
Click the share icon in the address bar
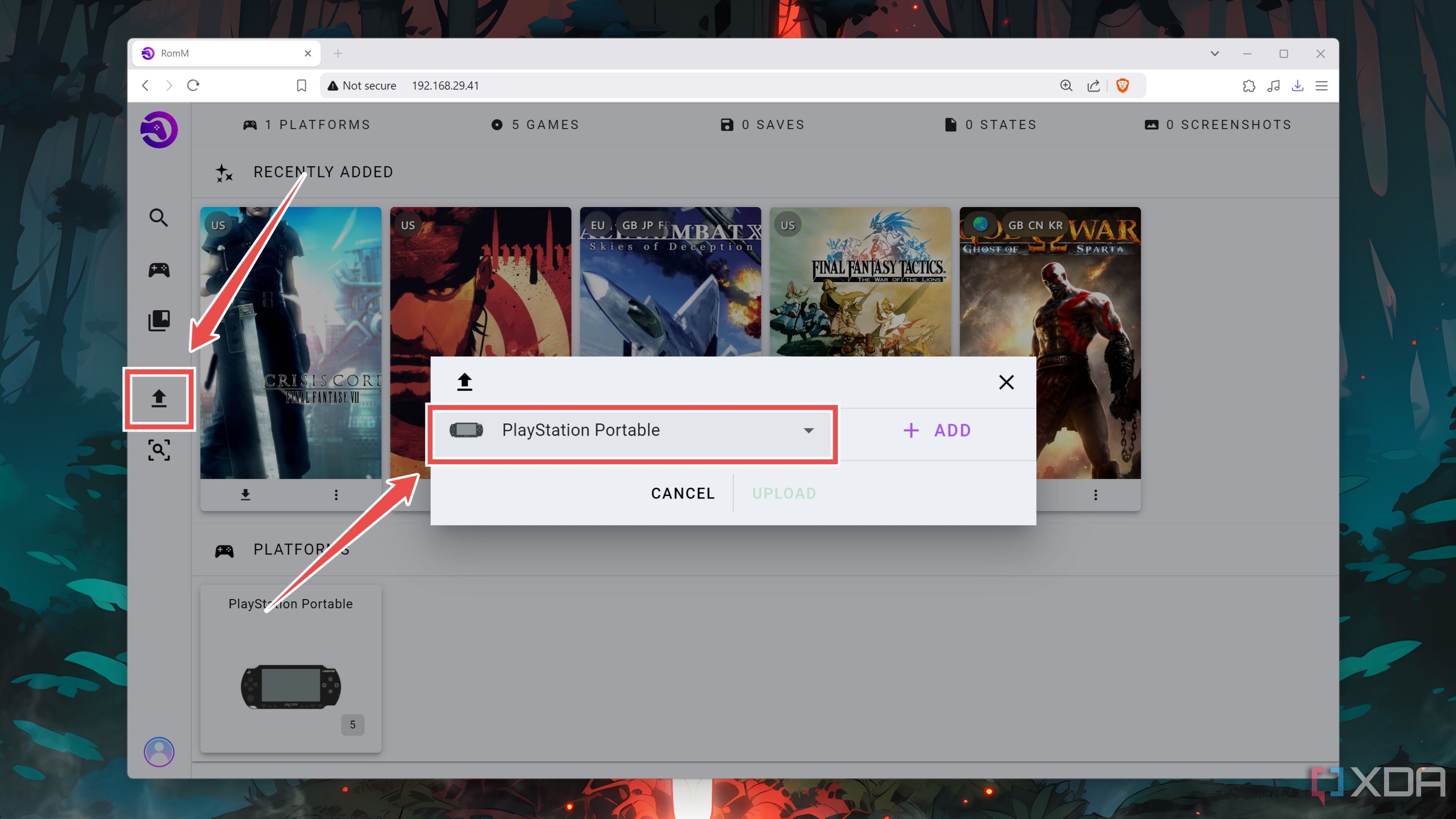(x=1094, y=85)
